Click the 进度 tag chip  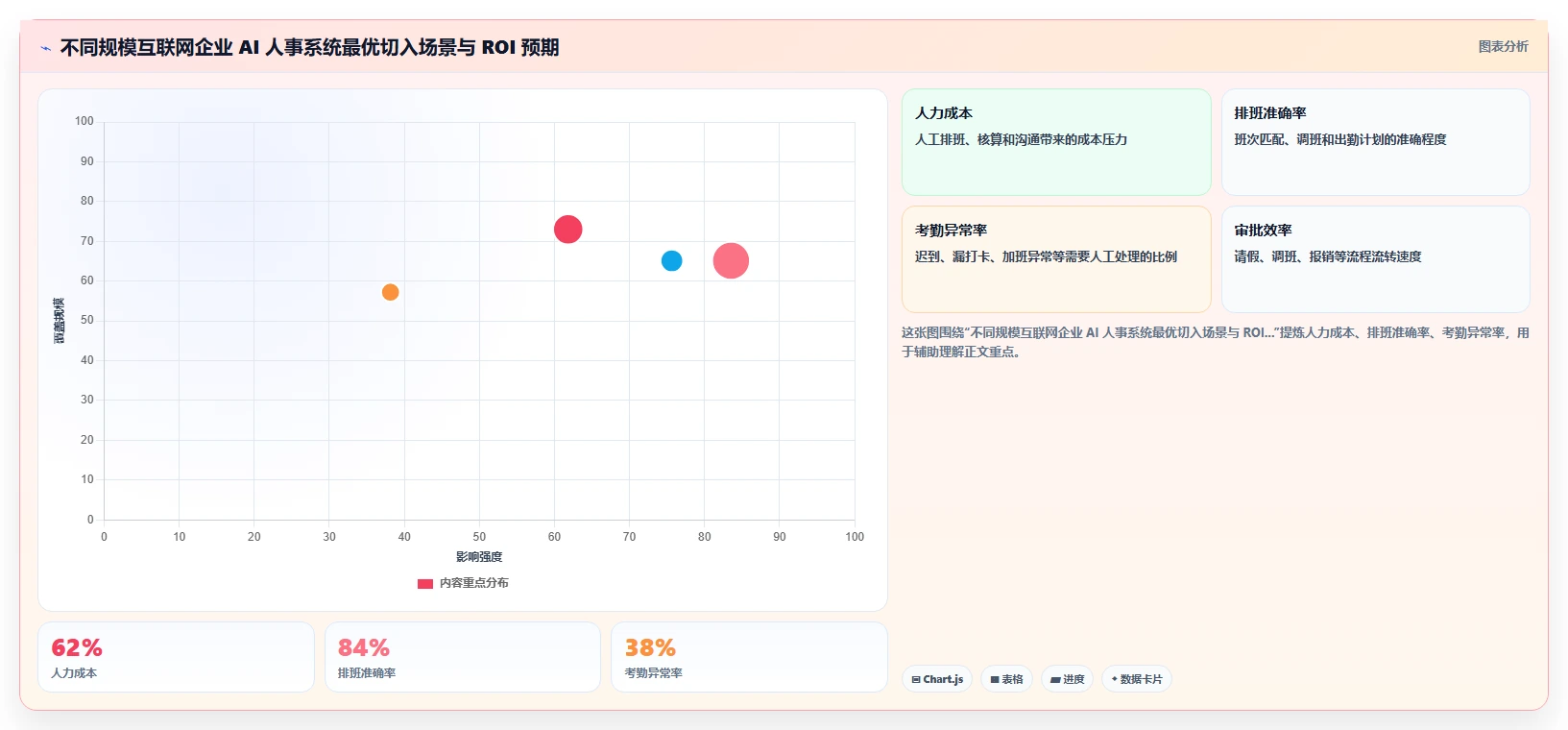[x=1067, y=679]
